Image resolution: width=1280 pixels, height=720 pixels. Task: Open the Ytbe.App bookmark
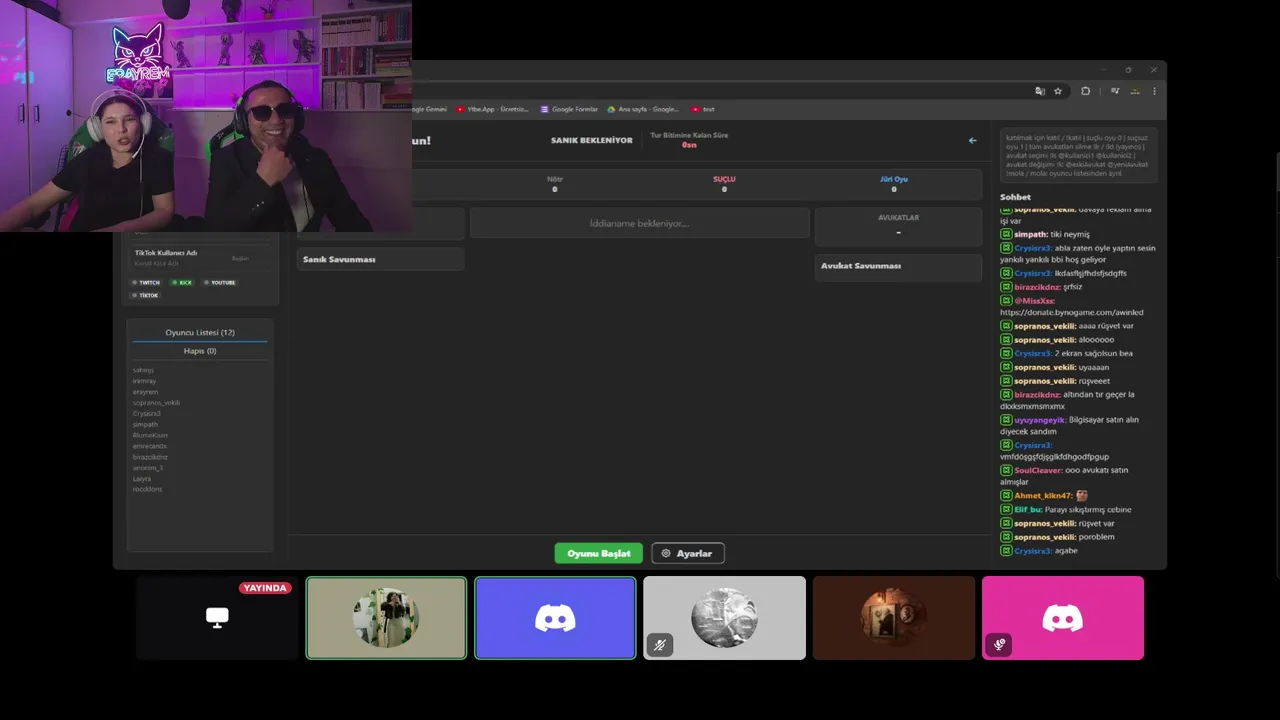(x=492, y=109)
